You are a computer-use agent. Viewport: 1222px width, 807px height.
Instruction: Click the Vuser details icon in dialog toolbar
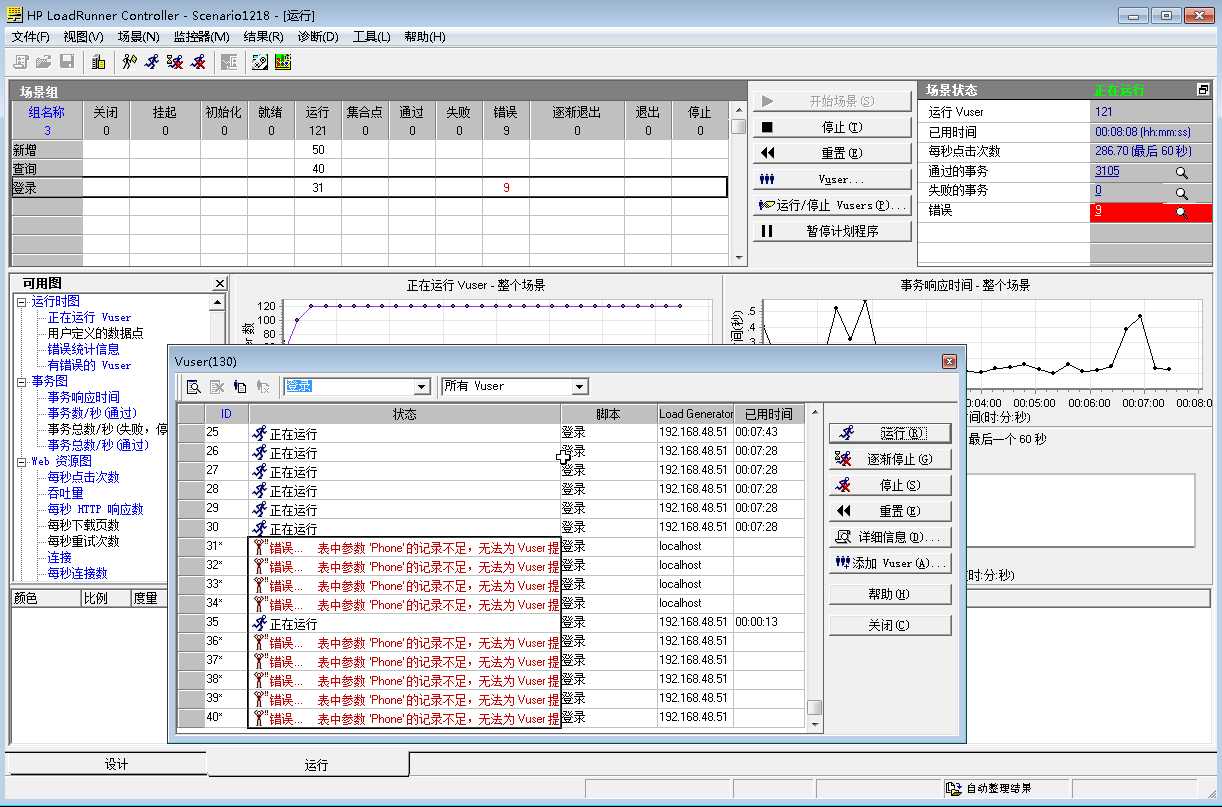[240, 386]
